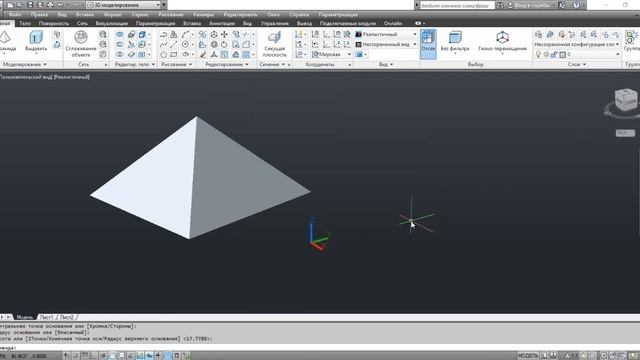
Task: Click the Save quick access icon
Action: [x=30, y=5]
